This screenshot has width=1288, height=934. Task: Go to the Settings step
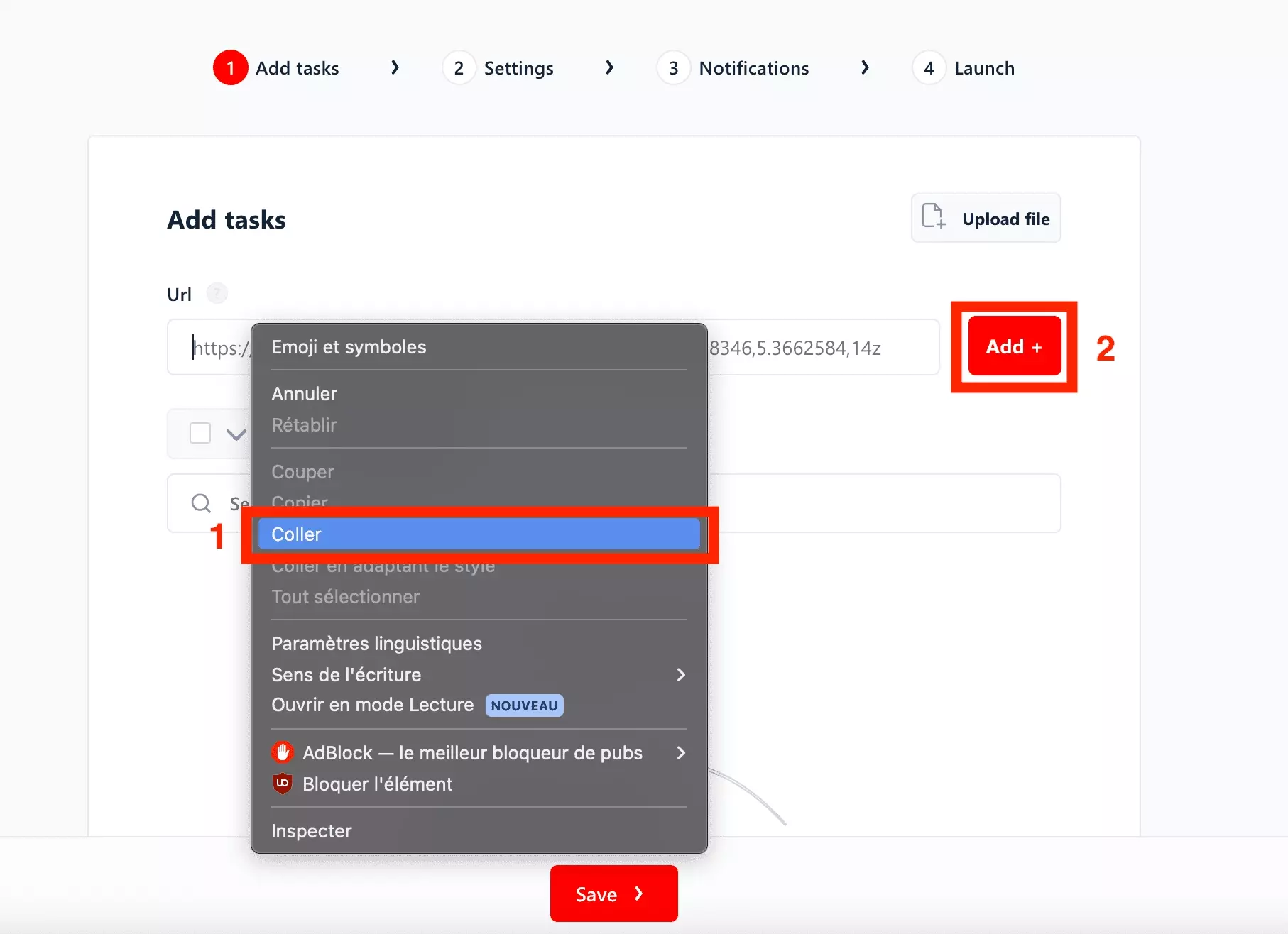[x=518, y=68]
